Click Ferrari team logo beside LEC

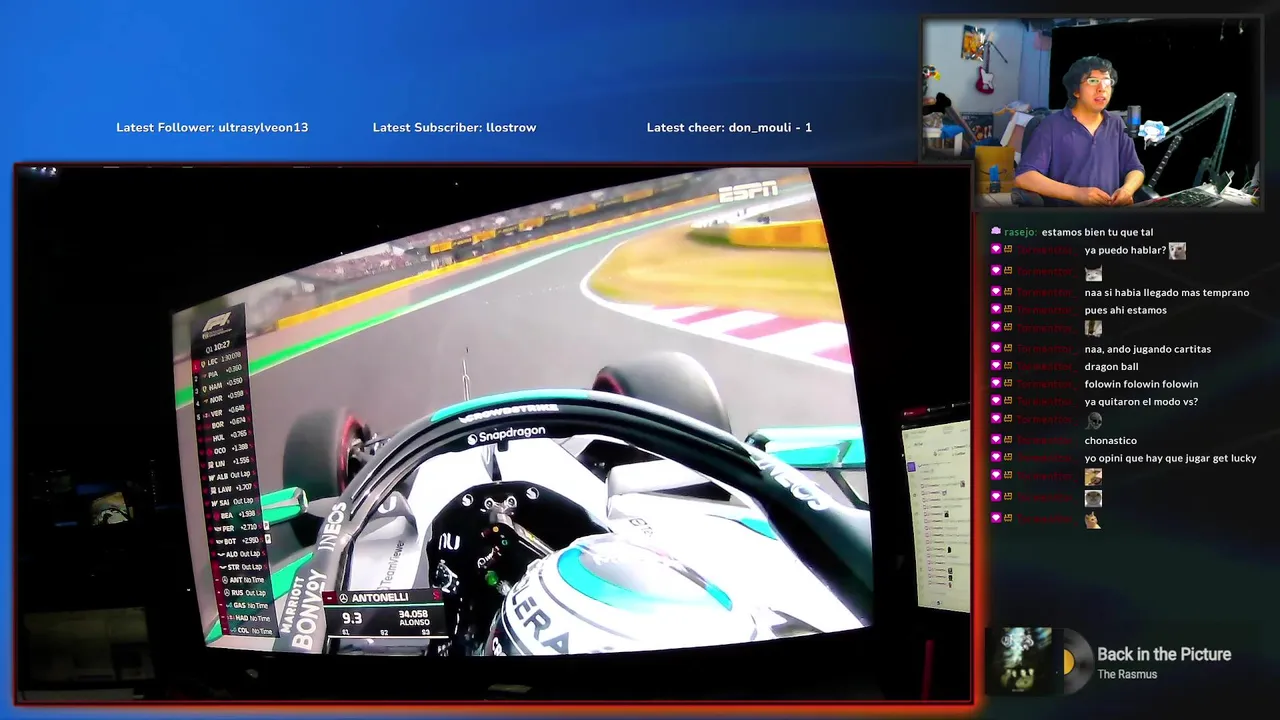click(202, 362)
